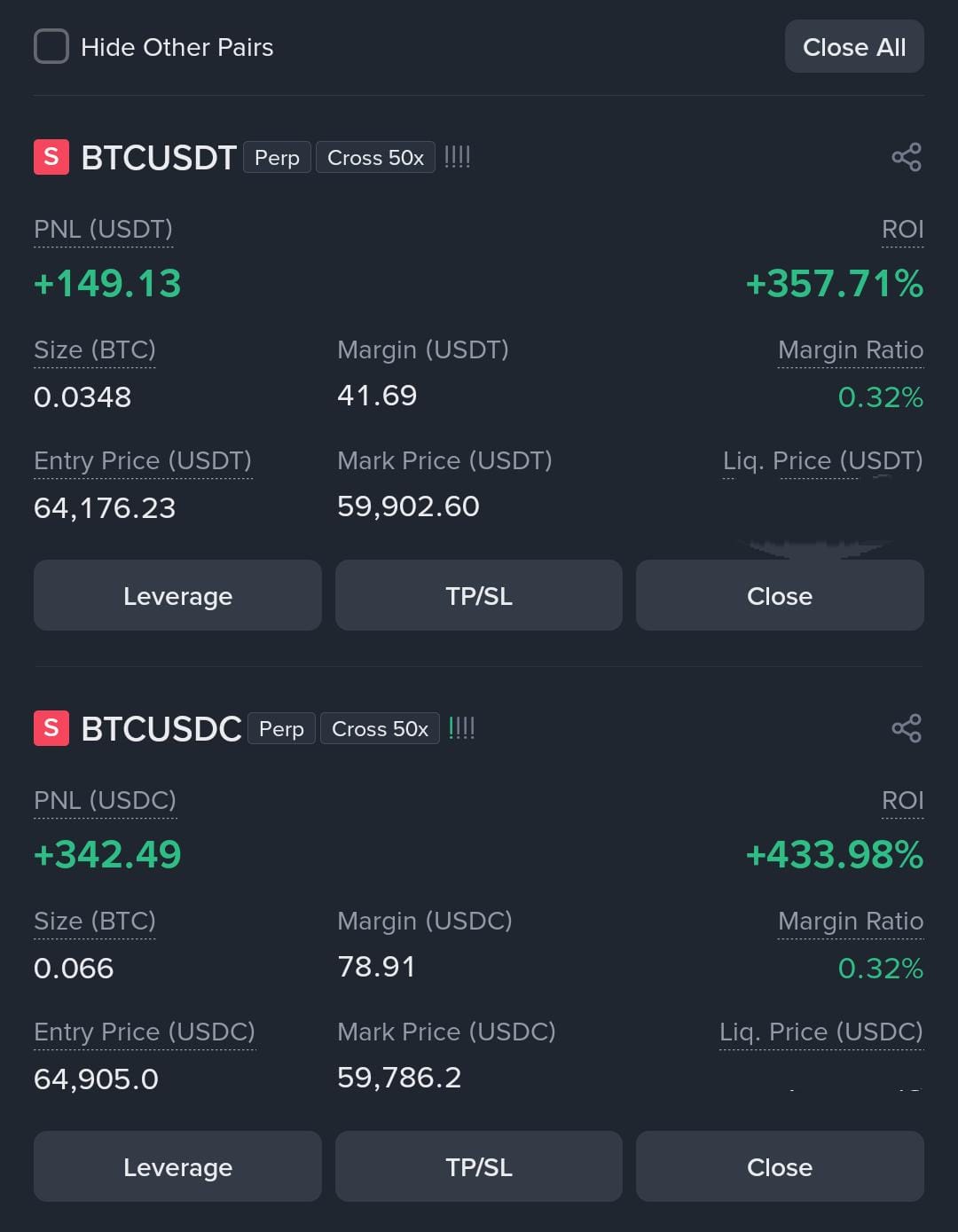Tap the BTCUSDT Margin Ratio label
958x1232 pixels.
851,350
